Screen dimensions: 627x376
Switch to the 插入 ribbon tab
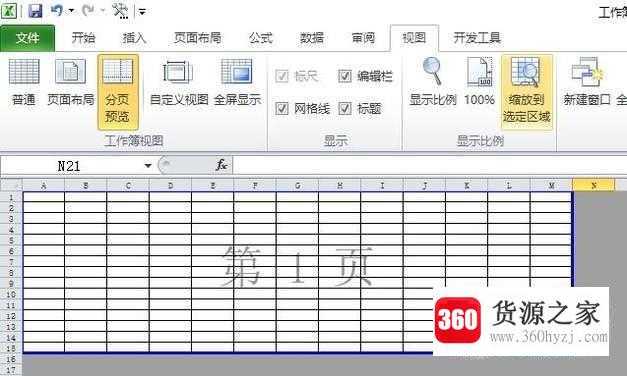coord(134,38)
